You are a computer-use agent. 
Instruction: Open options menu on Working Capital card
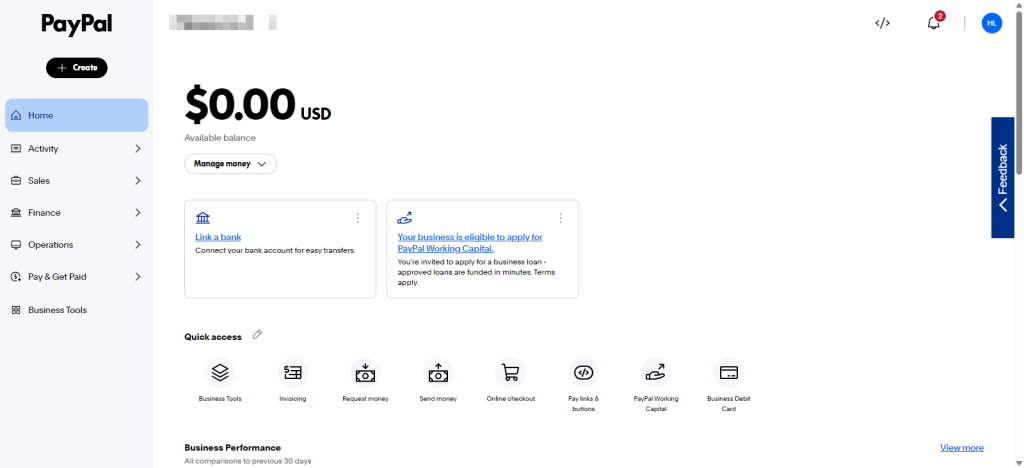[560, 219]
